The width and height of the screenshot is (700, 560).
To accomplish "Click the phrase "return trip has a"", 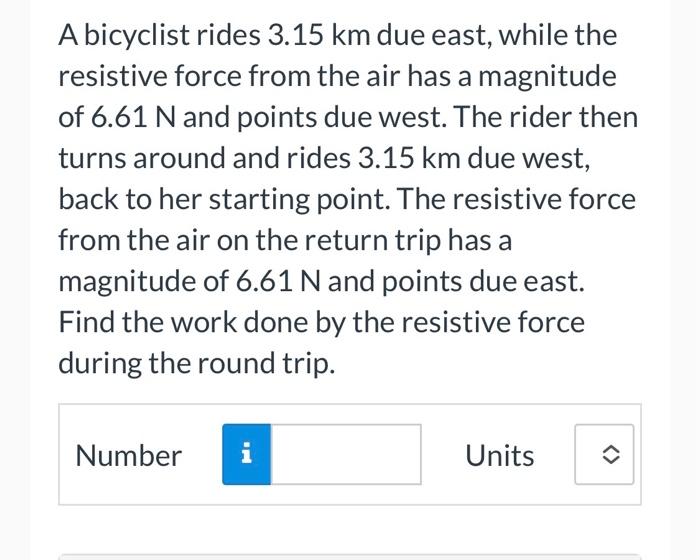I will tap(408, 240).
